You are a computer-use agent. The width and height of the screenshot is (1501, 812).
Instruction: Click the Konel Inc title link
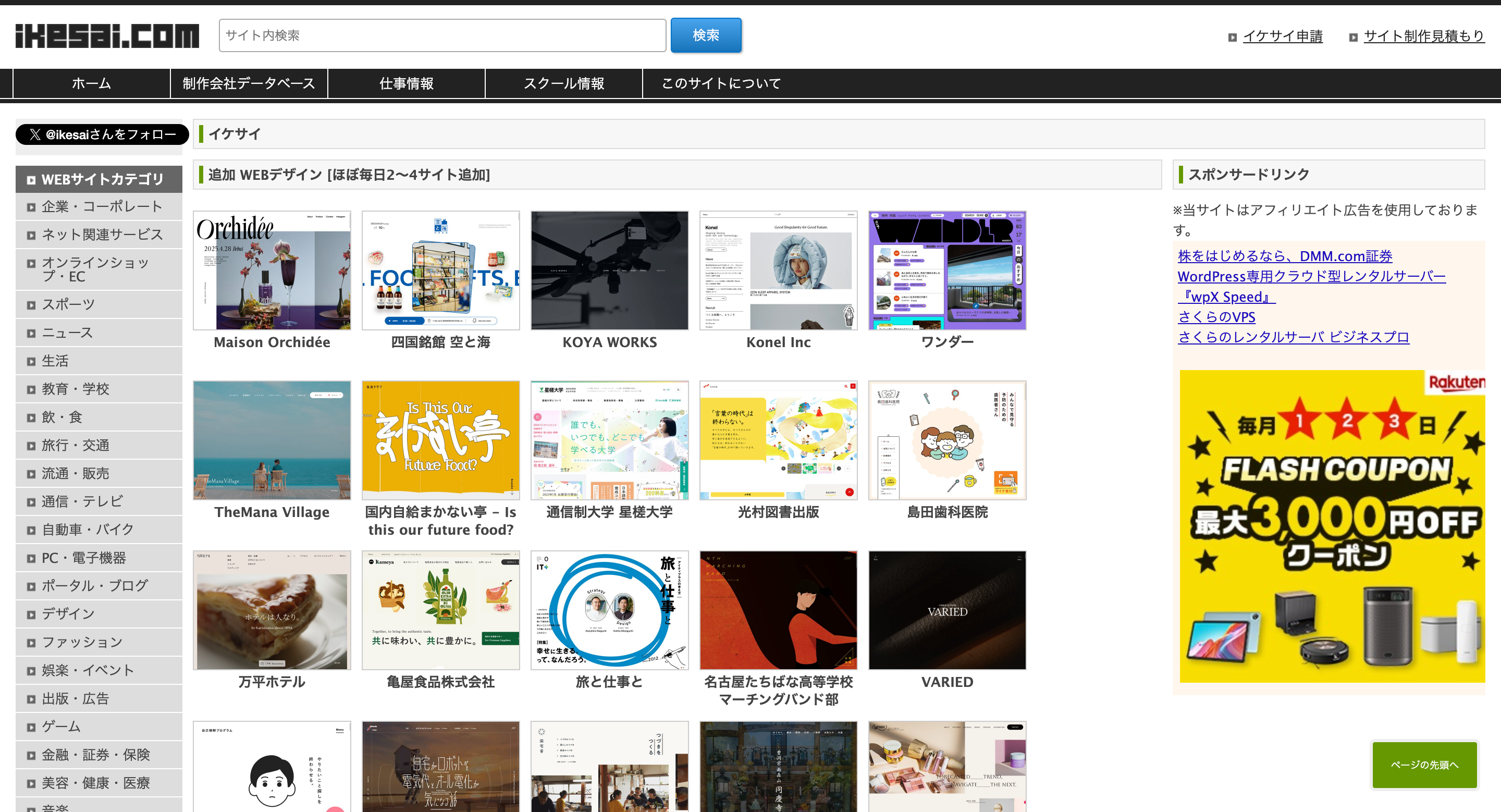(x=779, y=342)
